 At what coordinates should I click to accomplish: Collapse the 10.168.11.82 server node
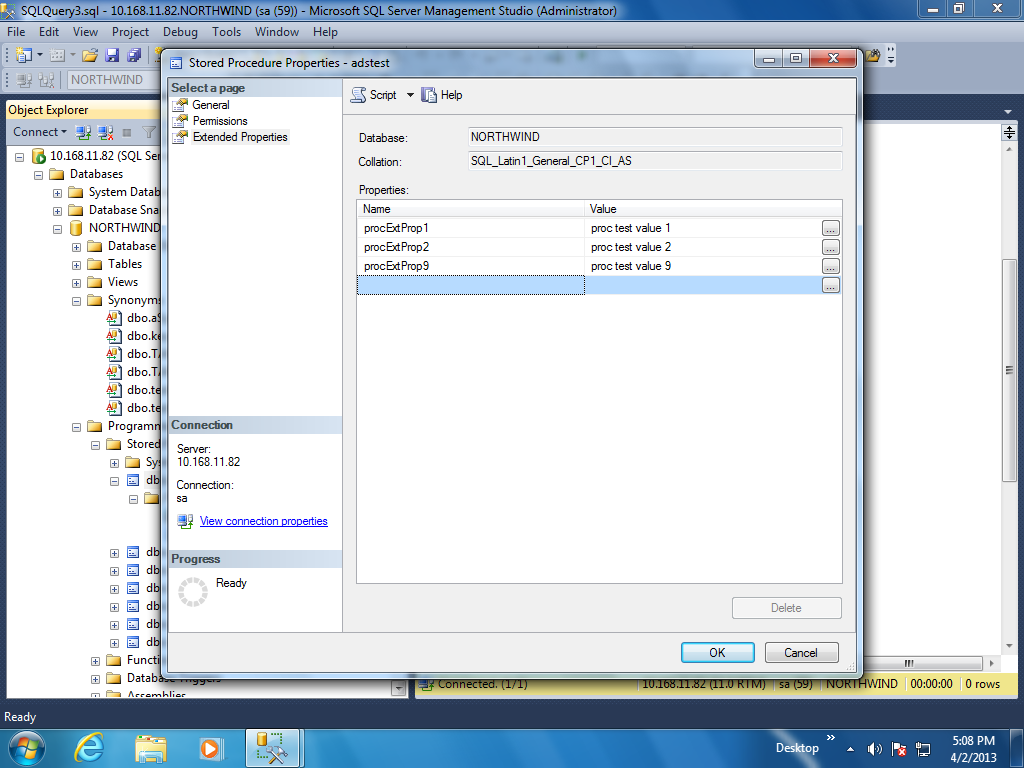pos(20,157)
